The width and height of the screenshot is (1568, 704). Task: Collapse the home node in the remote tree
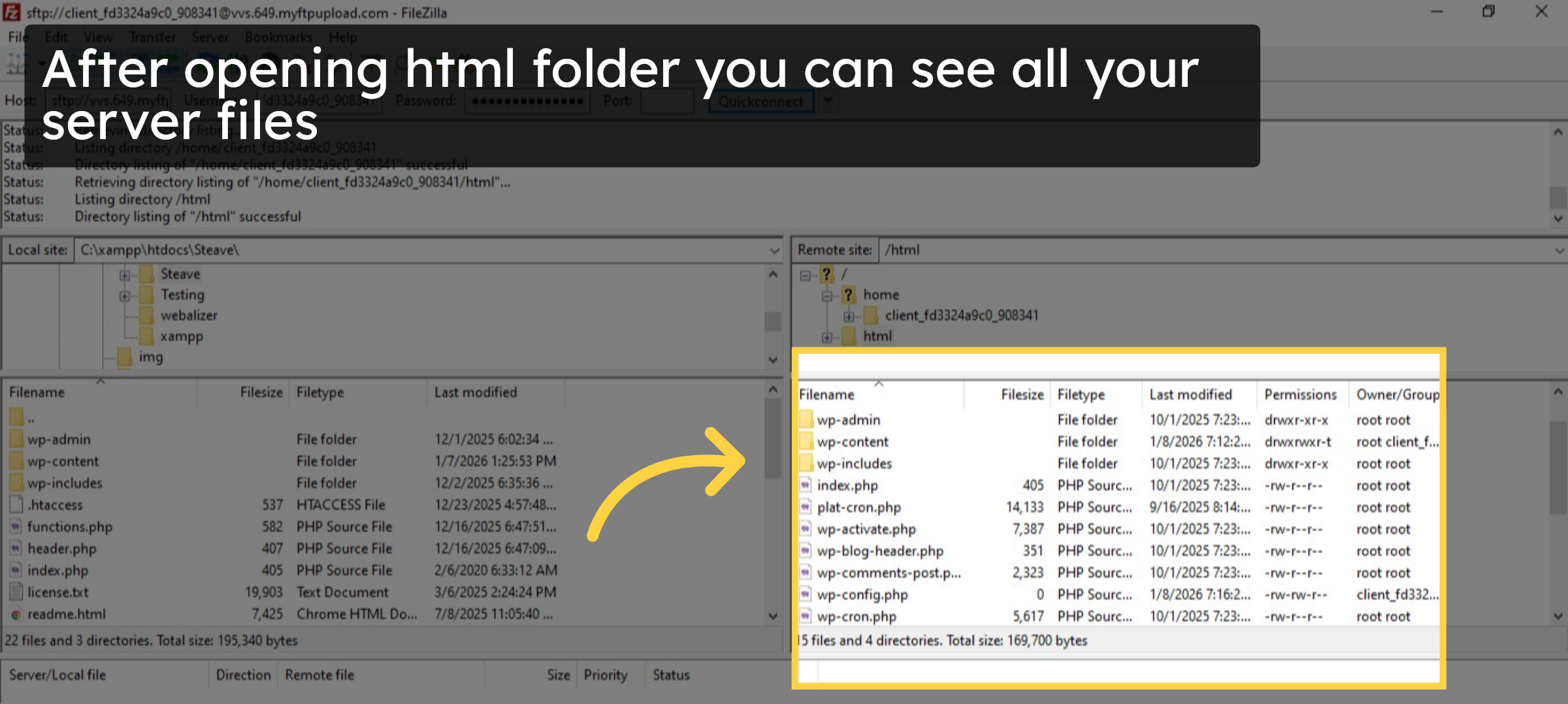(826, 295)
